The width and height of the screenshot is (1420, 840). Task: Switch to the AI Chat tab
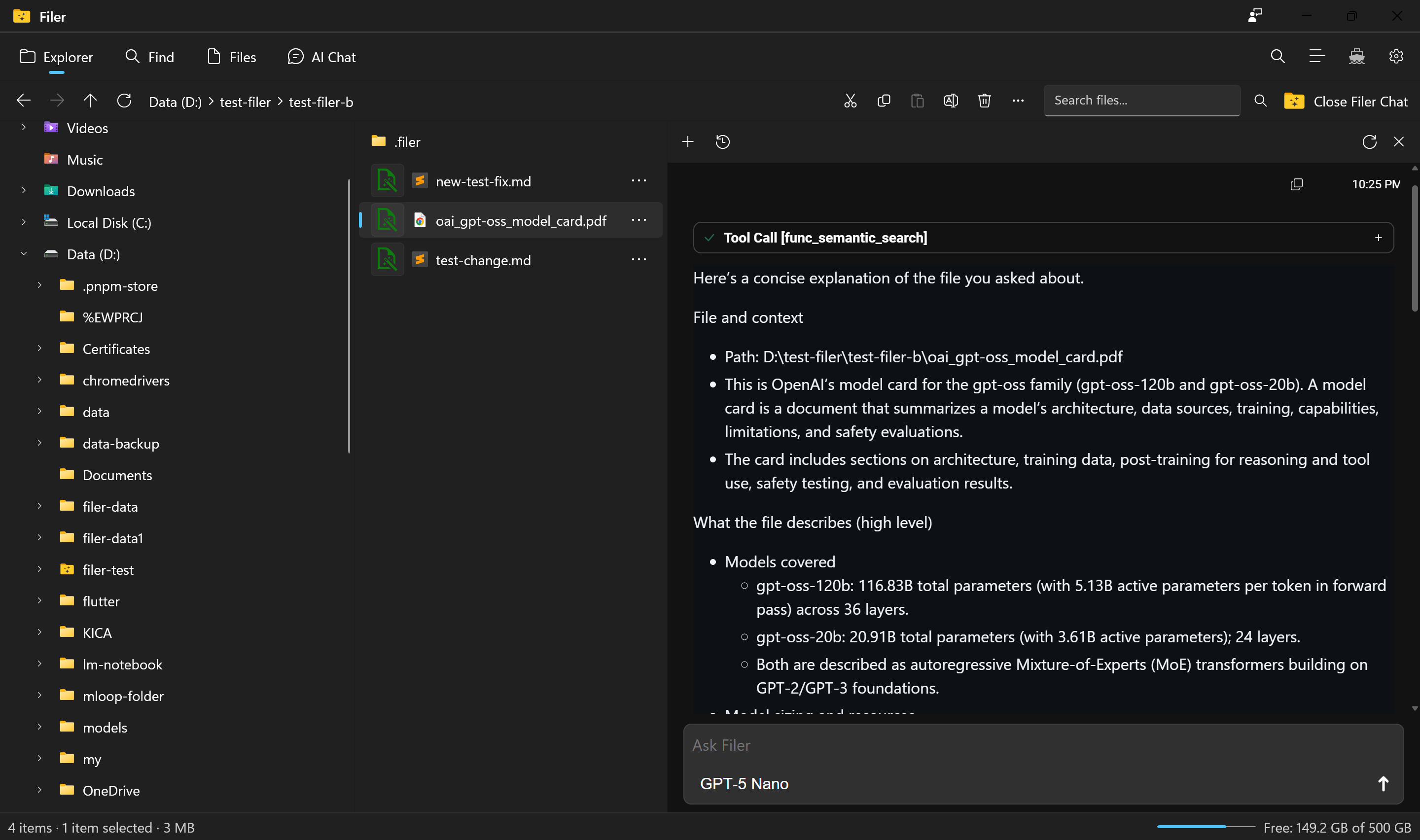[x=321, y=57]
